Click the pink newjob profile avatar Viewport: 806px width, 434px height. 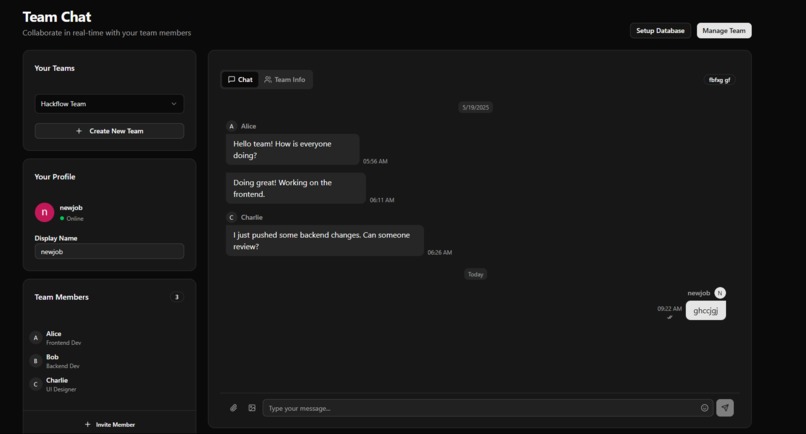click(x=44, y=212)
